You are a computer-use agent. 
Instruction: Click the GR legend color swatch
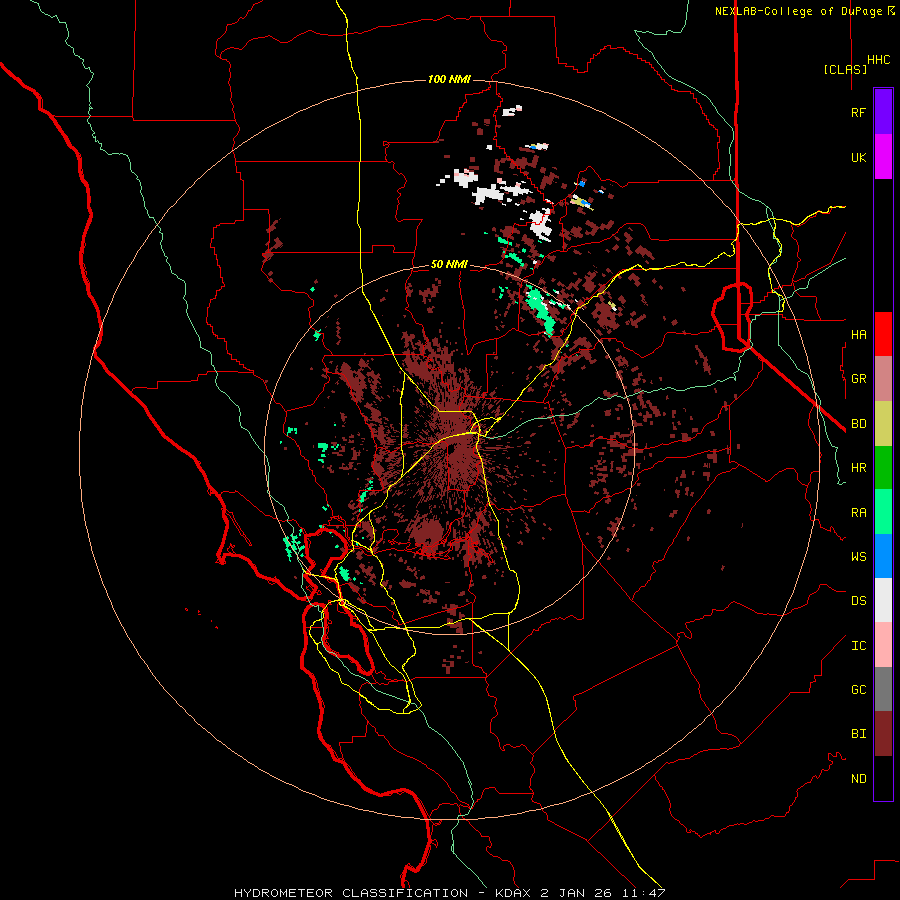[883, 379]
